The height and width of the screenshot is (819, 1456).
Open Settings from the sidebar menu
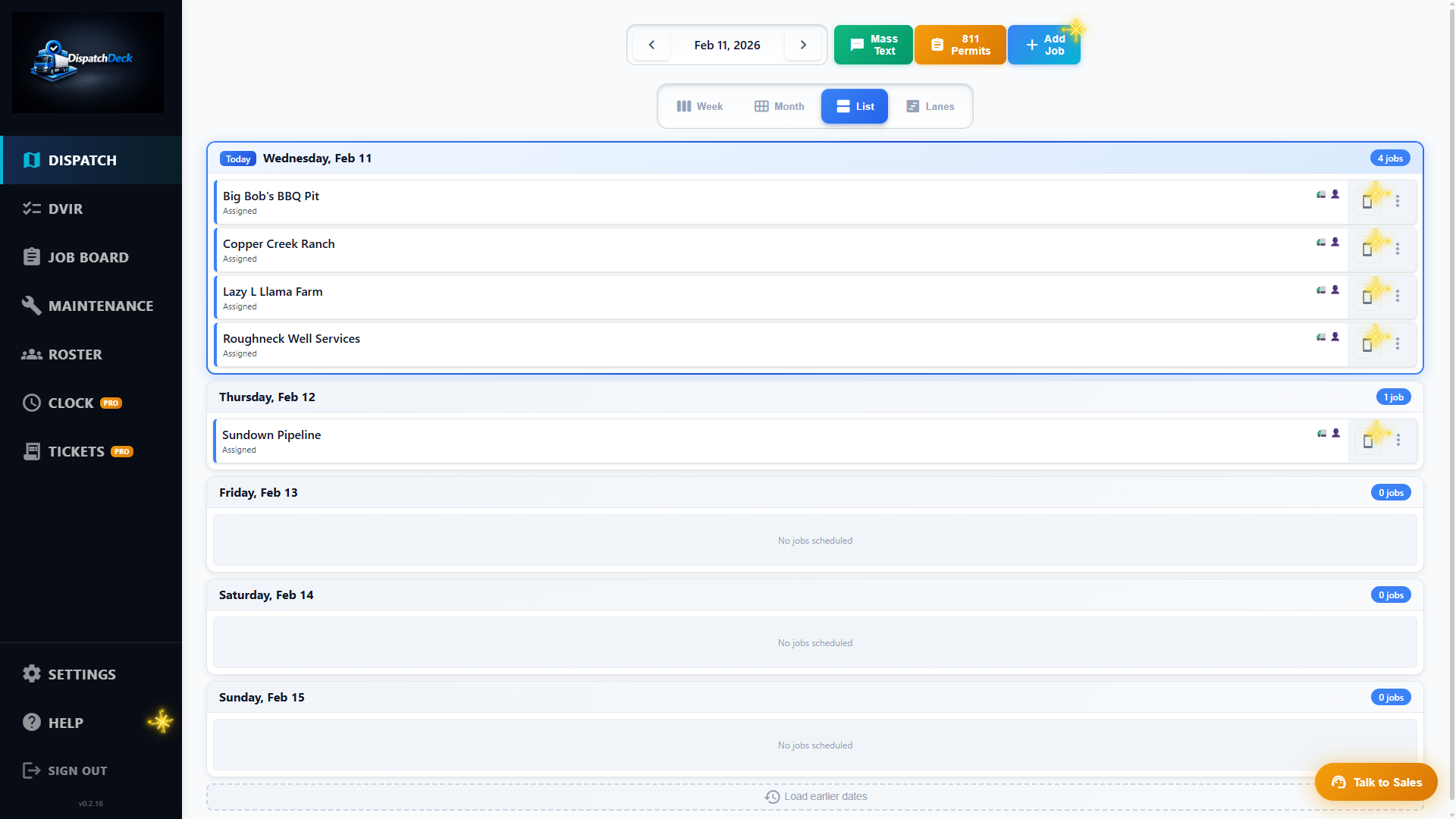[69, 673]
